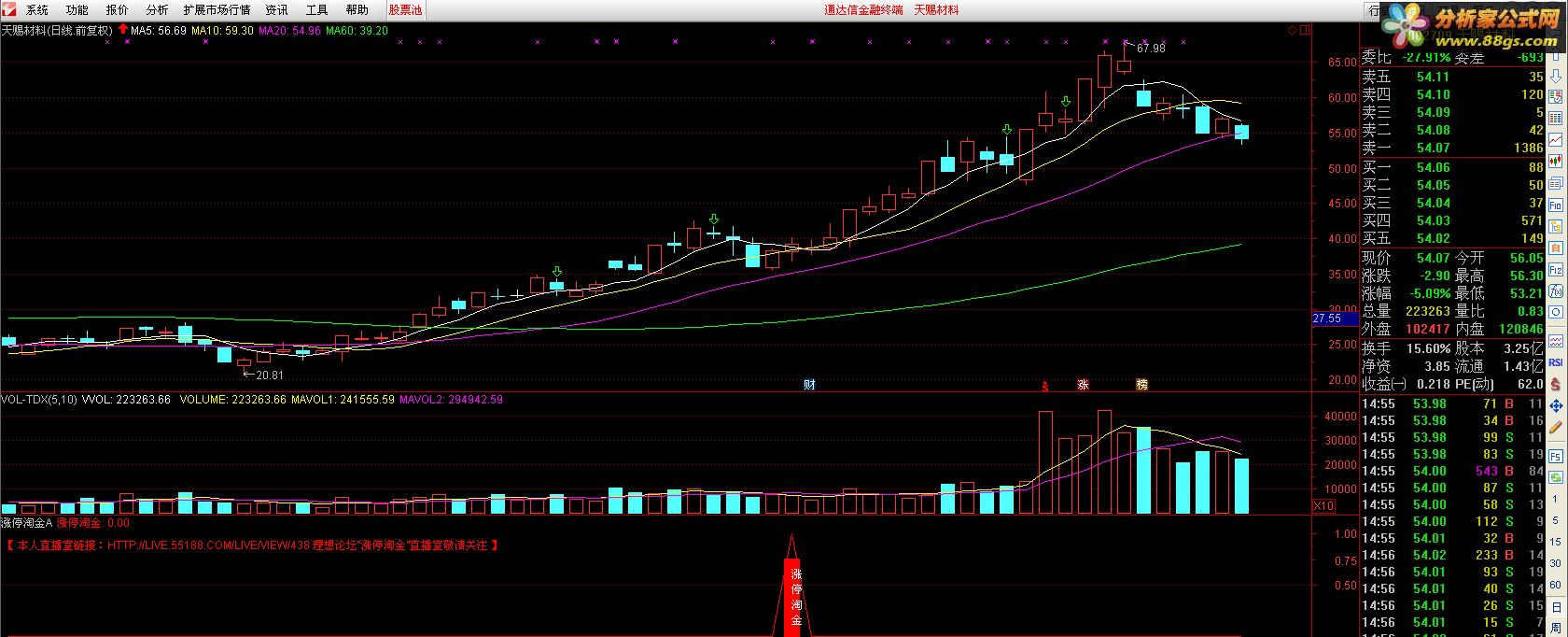Click the live room link text in red
This screenshot has height=637, width=1568.
[251, 545]
